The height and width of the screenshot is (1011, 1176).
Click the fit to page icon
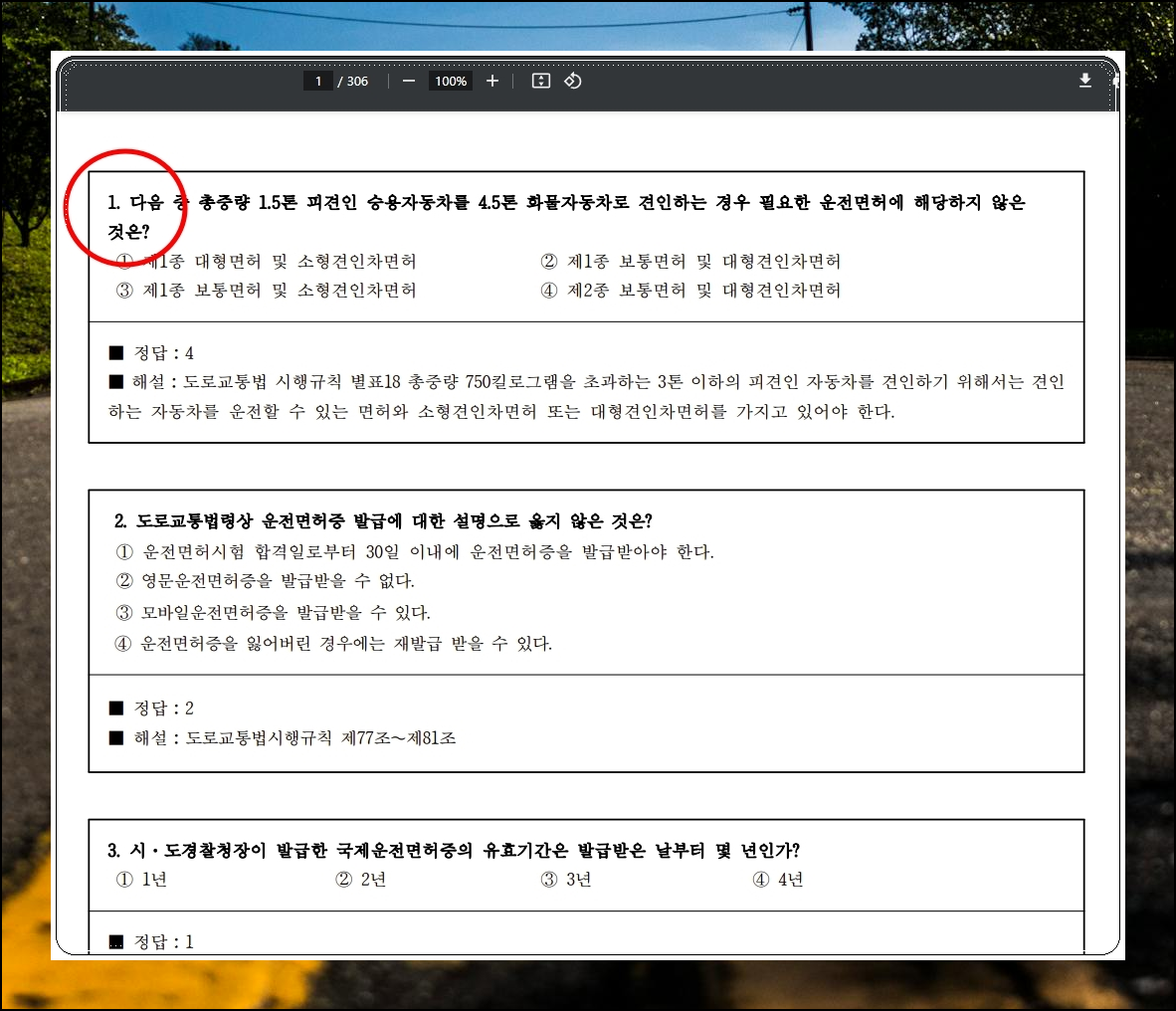[541, 81]
